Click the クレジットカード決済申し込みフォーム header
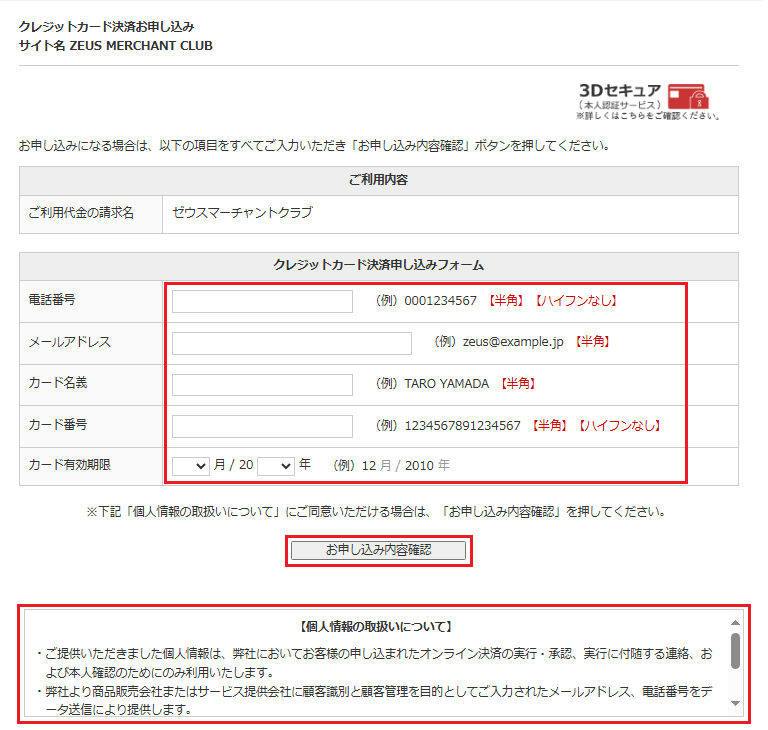This screenshot has height=730, width=768. 379,266
